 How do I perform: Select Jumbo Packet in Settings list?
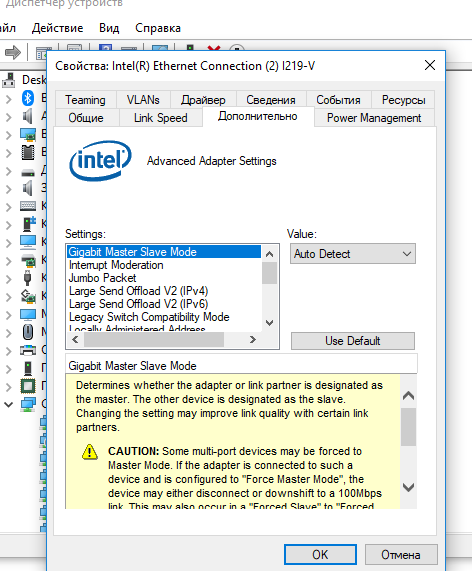(164, 278)
